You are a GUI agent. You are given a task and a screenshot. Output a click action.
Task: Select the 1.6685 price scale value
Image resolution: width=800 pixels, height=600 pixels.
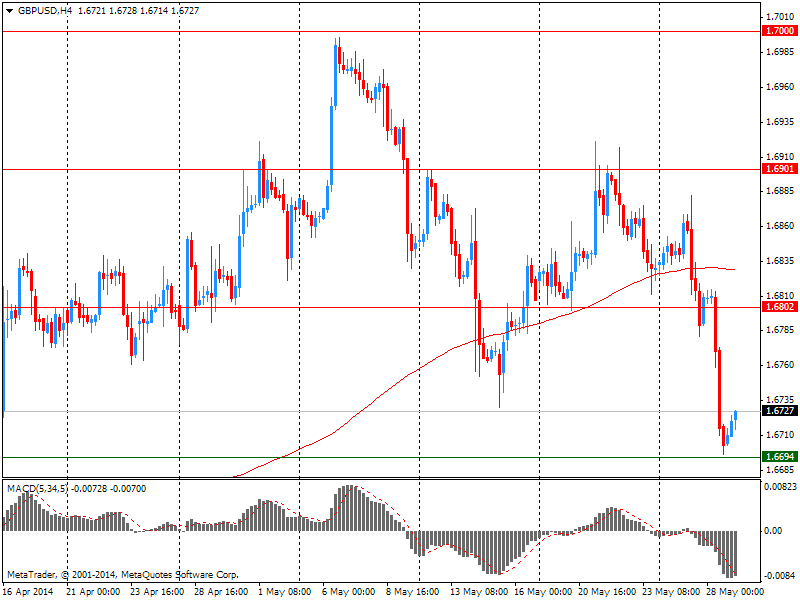[780, 469]
